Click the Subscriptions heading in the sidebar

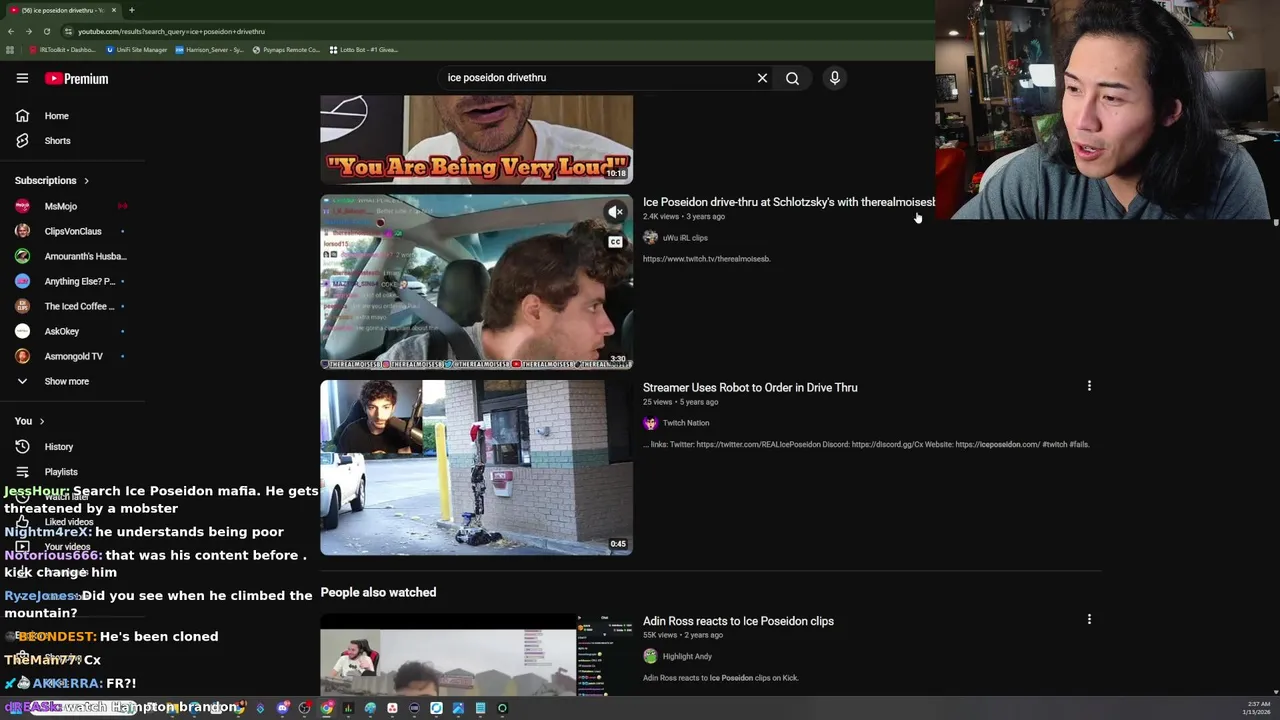(x=45, y=181)
